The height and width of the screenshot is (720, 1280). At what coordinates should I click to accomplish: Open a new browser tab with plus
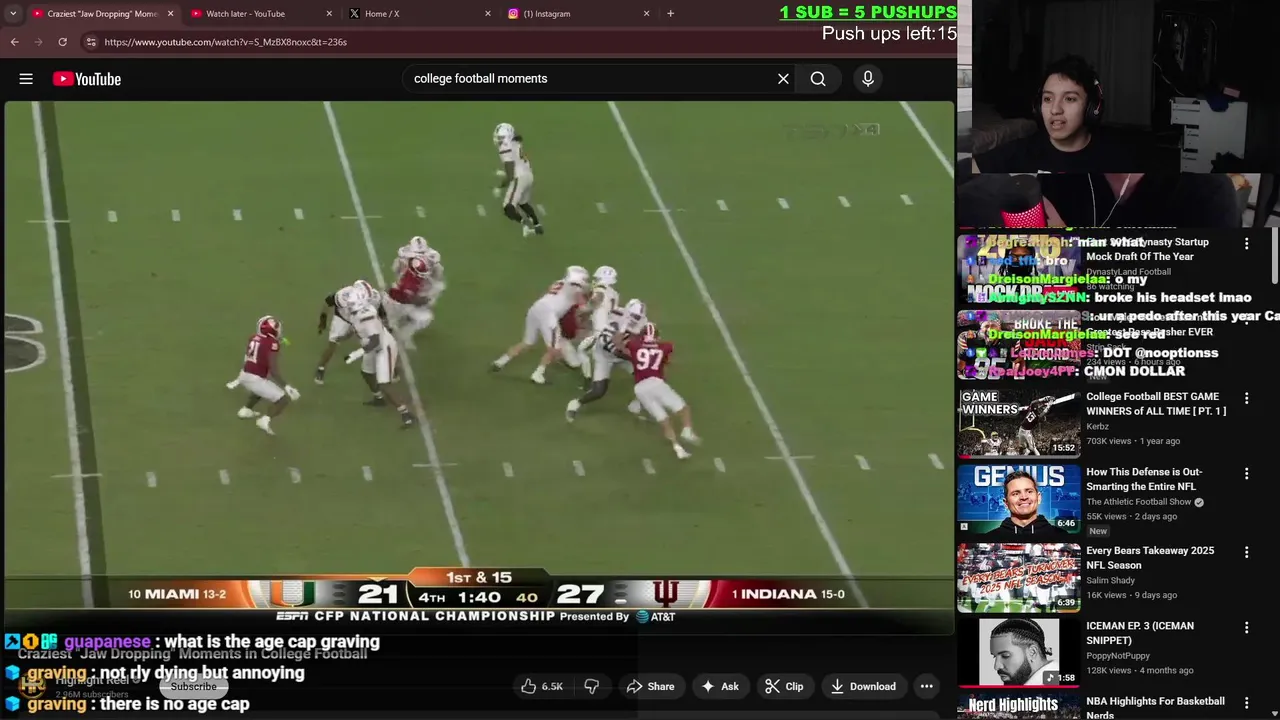coord(670,14)
